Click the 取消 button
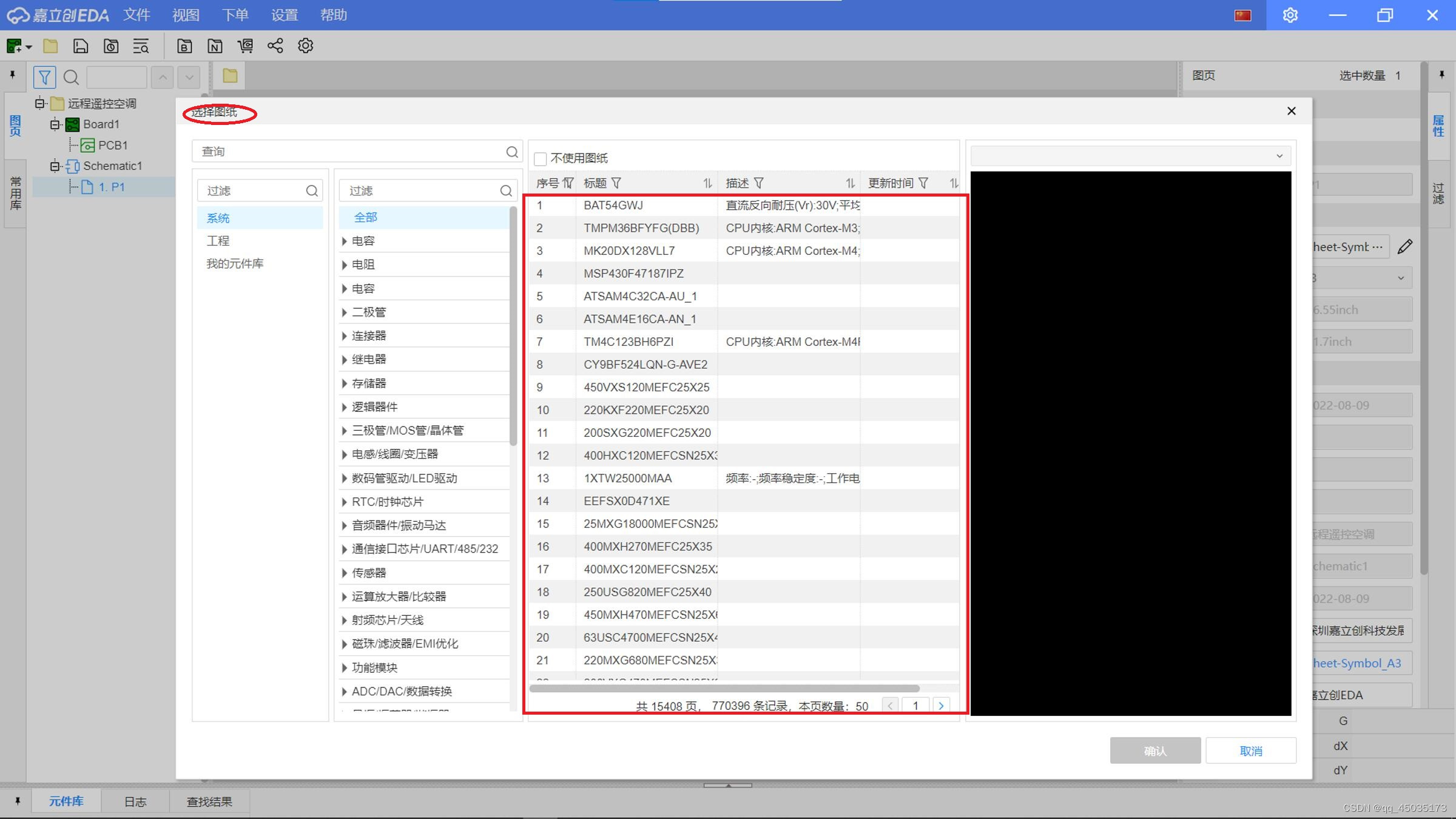Screen dimensions: 1456x819 (1251, 751)
